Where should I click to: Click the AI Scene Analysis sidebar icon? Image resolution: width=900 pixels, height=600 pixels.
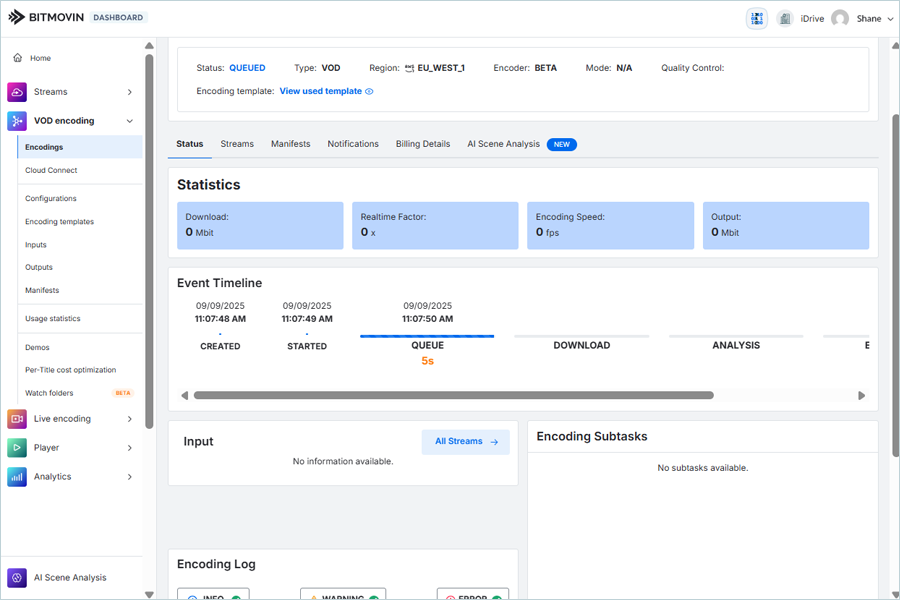point(17,578)
